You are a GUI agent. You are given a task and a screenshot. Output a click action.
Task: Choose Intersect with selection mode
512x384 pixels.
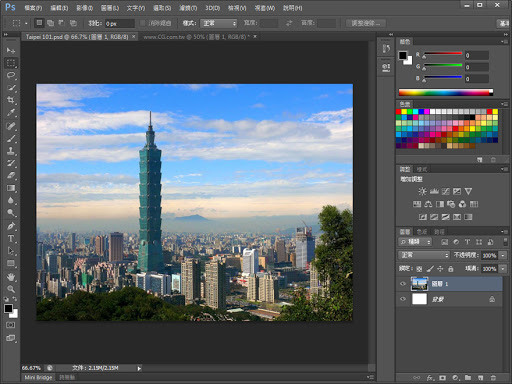point(73,23)
